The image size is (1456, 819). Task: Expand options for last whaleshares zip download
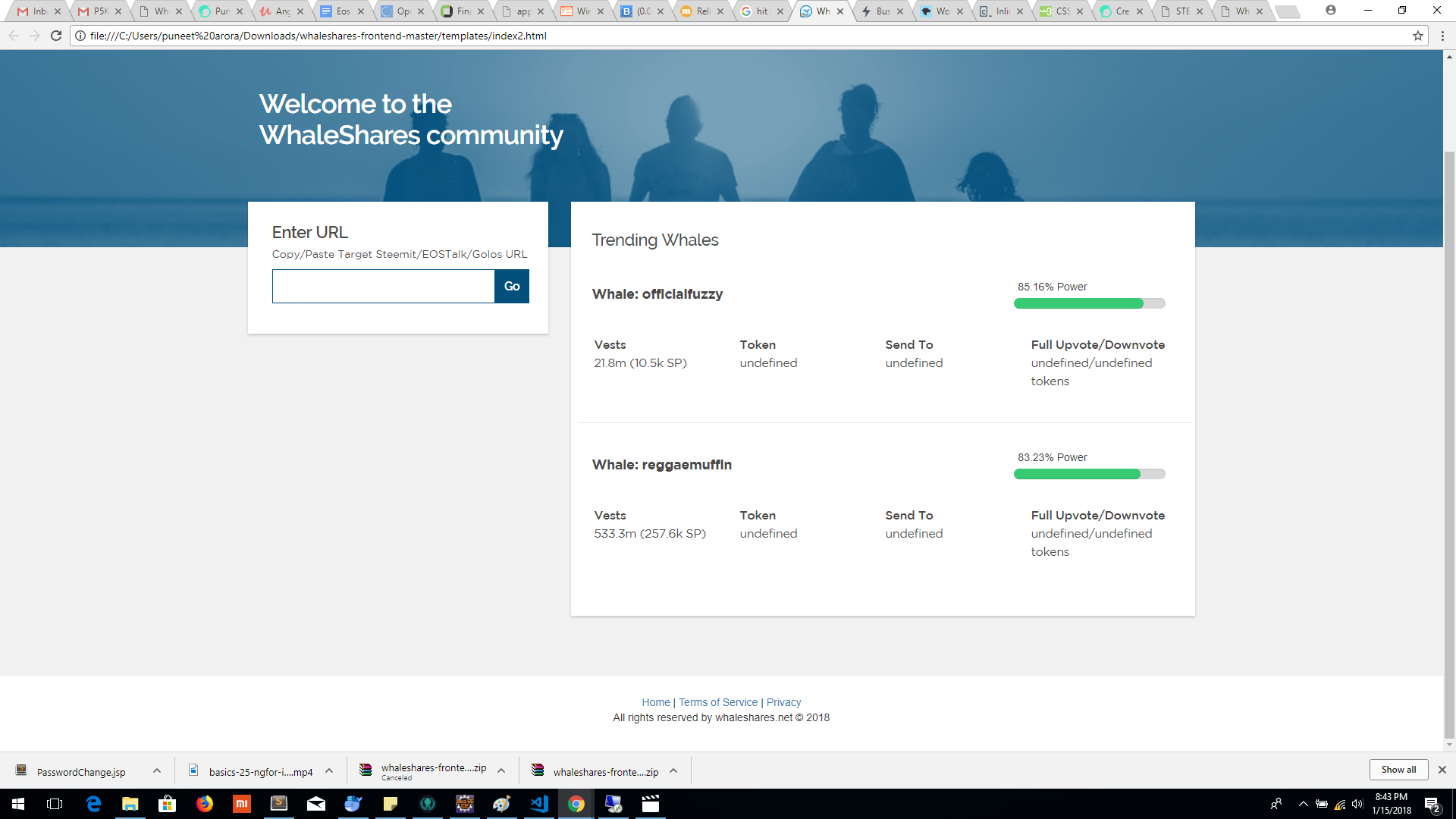(673, 771)
